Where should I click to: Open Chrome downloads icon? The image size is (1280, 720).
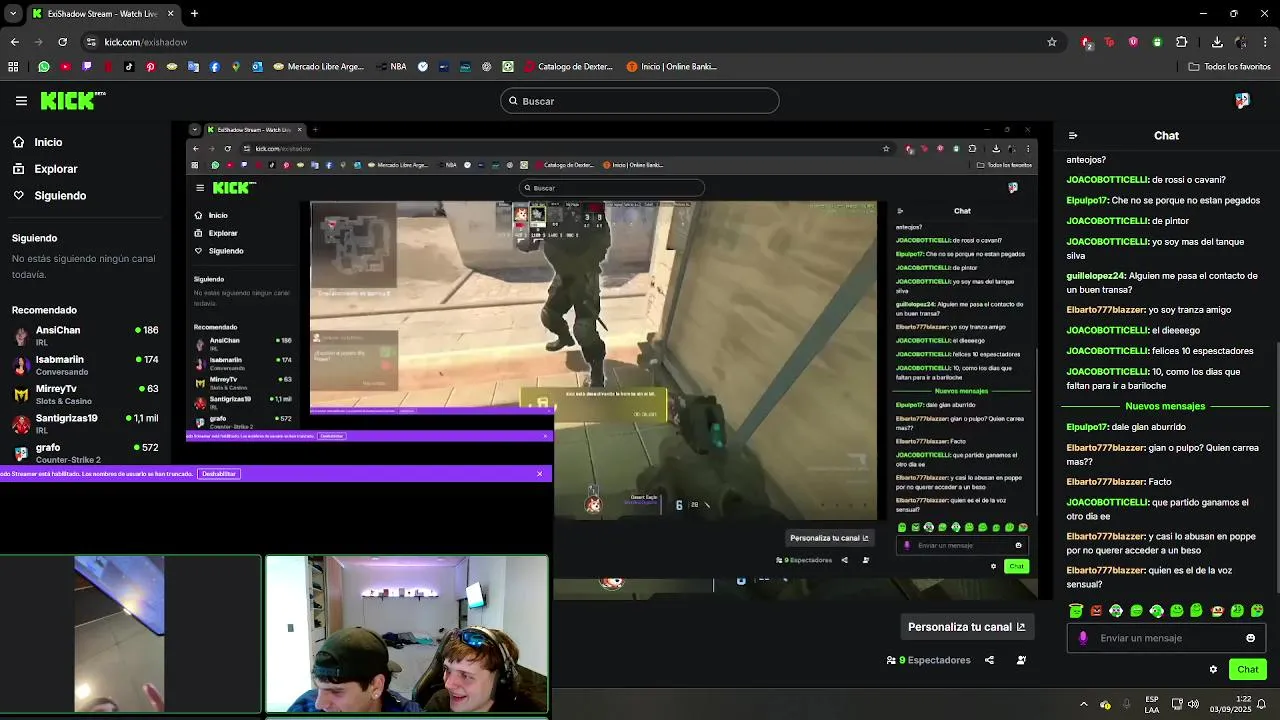(1217, 42)
